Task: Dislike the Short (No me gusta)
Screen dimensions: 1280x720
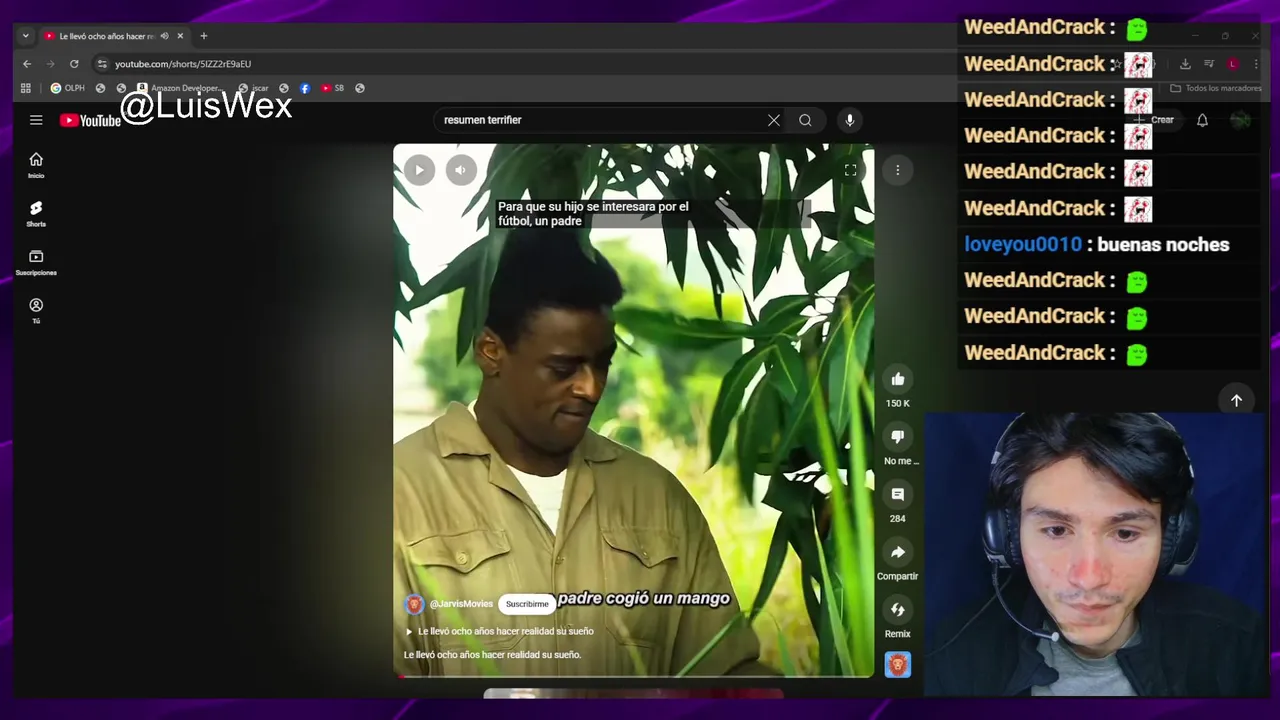Action: [x=898, y=437]
